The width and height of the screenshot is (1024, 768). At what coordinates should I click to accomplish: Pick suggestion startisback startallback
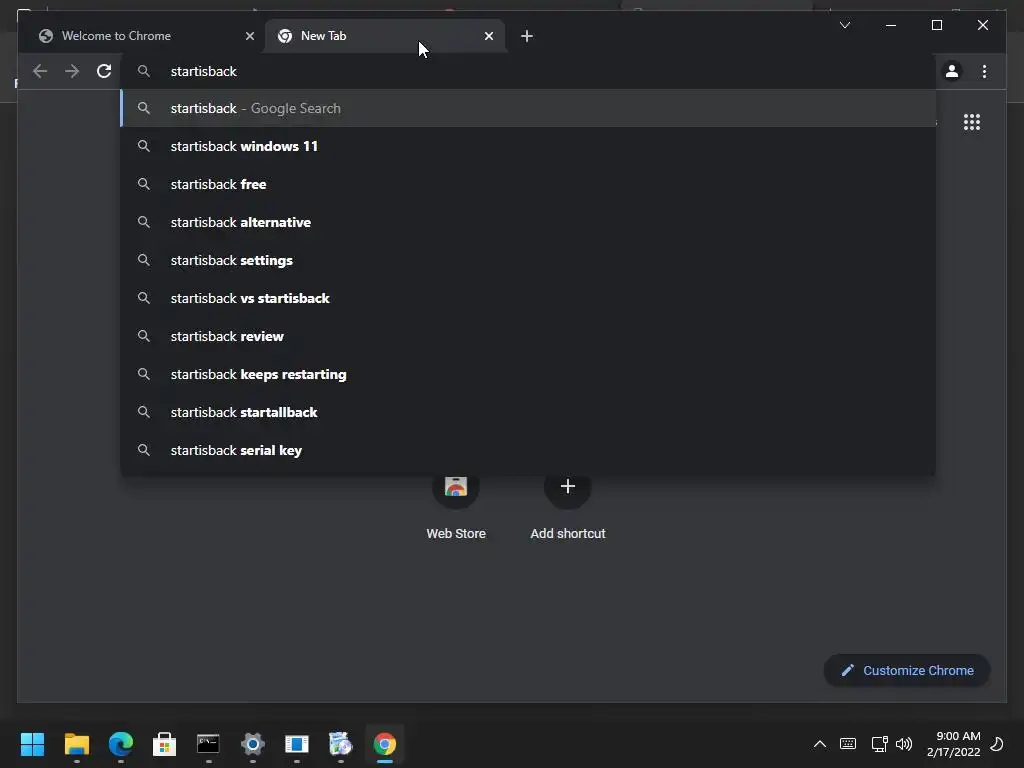(x=528, y=412)
